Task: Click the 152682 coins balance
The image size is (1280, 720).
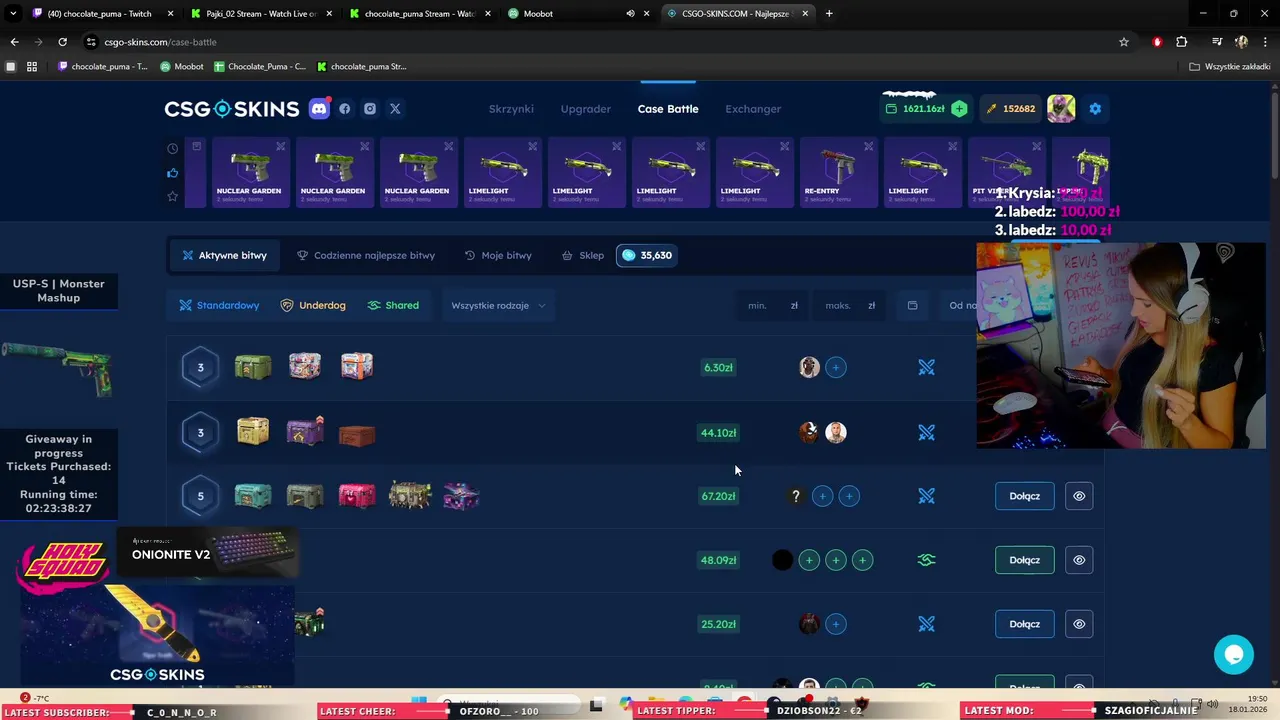Action: (x=1010, y=108)
